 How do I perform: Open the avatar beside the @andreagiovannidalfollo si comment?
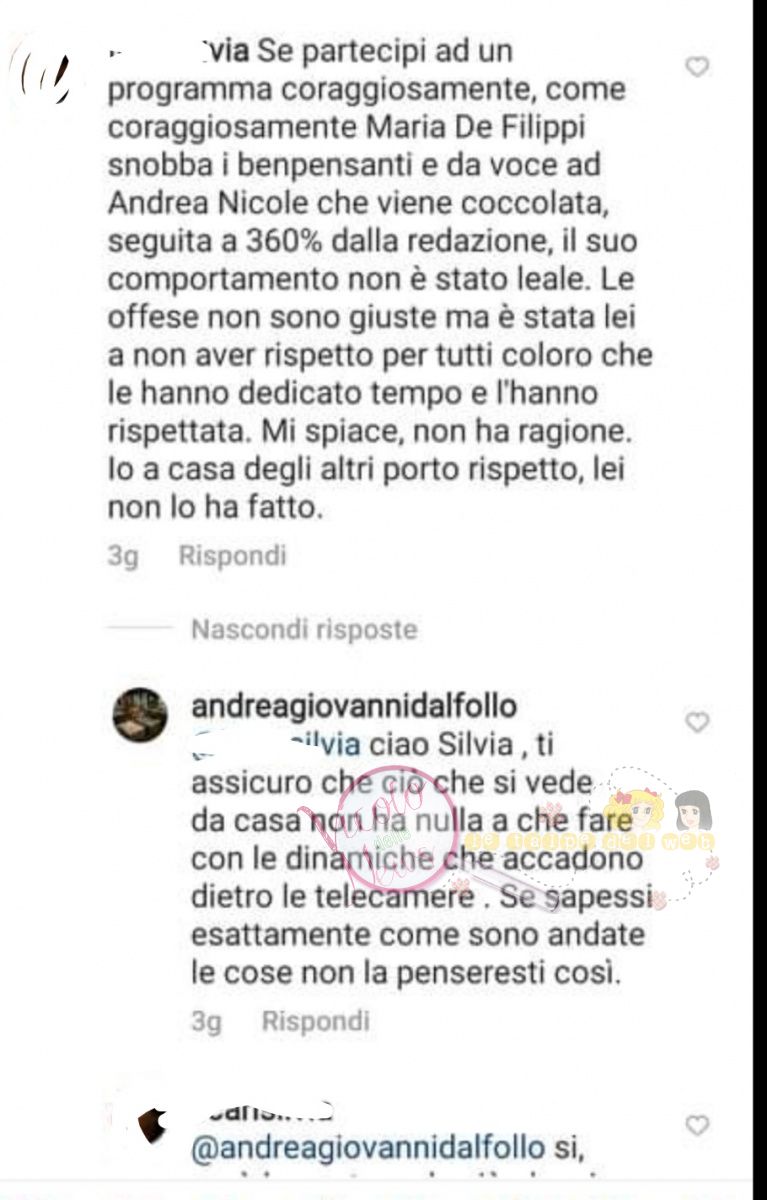(150, 1127)
